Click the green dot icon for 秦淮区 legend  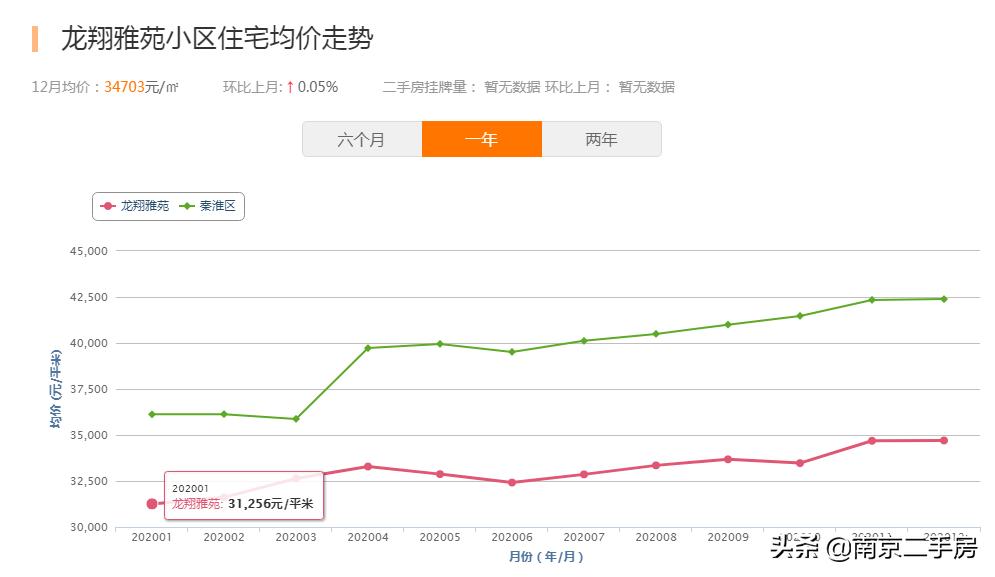[x=187, y=206]
